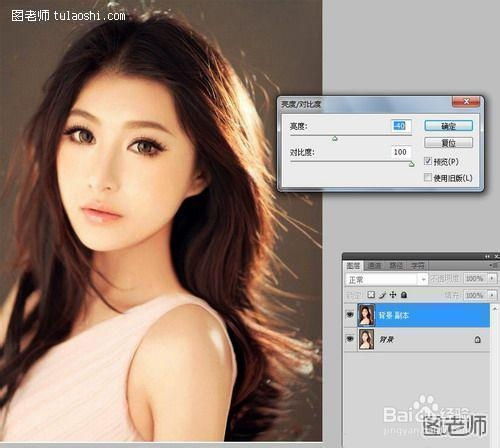Screen dimensions: 500x448
Task: Expand the opacity 100% slider arrow
Action: pyautogui.click(x=492, y=278)
